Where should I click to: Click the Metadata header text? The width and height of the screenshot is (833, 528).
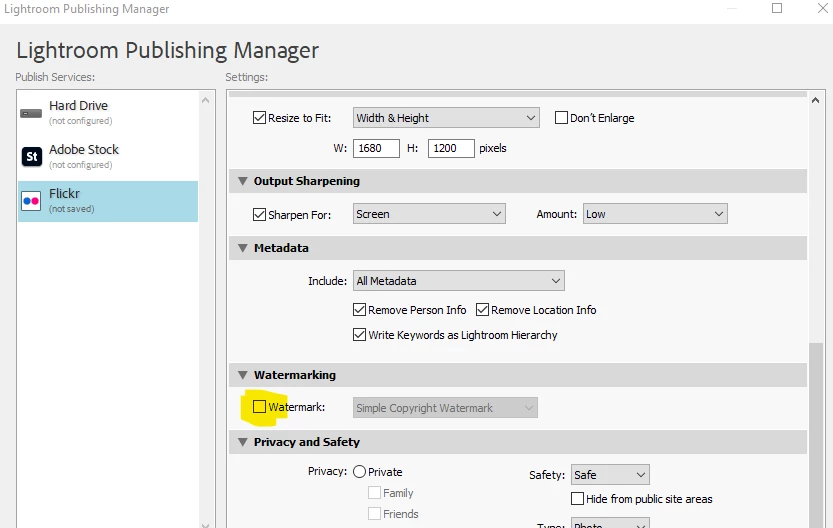(x=281, y=248)
